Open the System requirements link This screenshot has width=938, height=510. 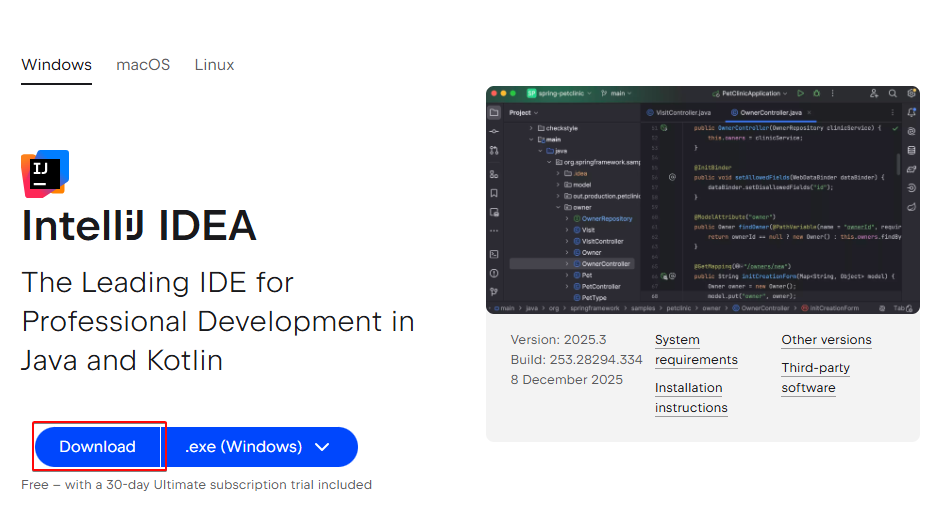pyautogui.click(x=696, y=350)
